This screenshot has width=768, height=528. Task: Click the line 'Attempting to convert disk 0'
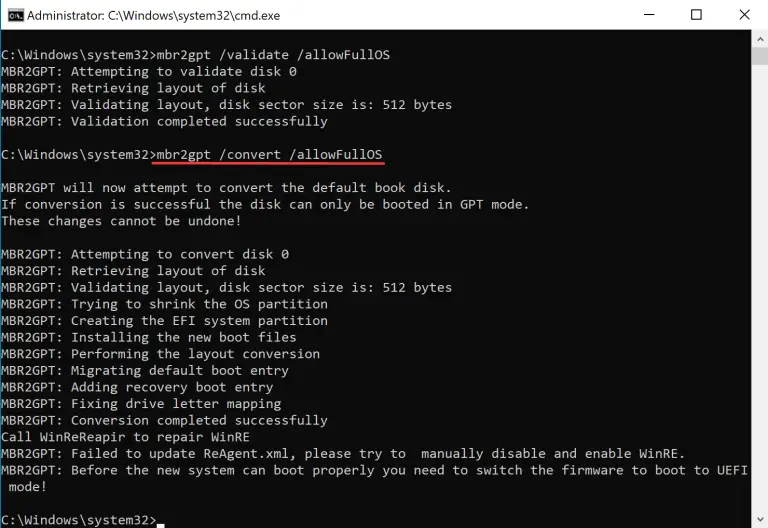[145, 254]
